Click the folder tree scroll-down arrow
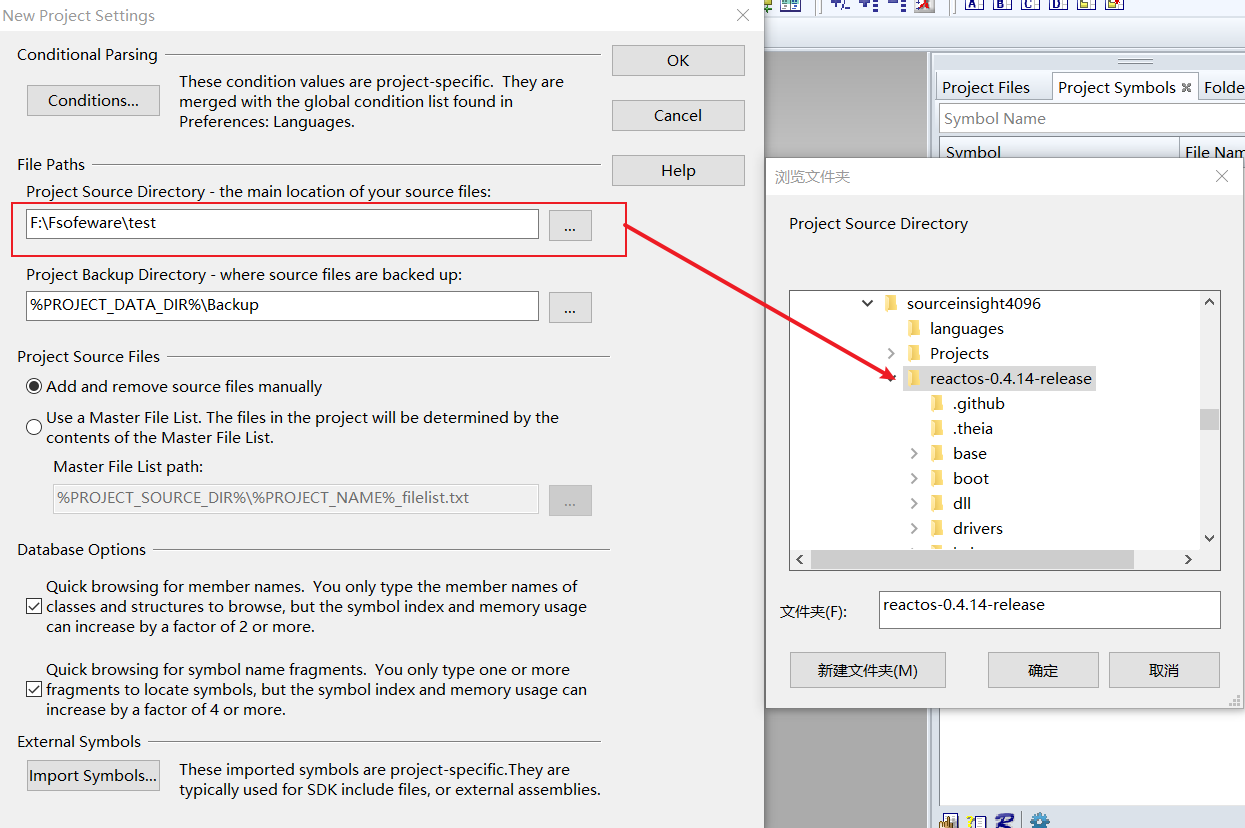The image size is (1245, 828). pos(1210,538)
